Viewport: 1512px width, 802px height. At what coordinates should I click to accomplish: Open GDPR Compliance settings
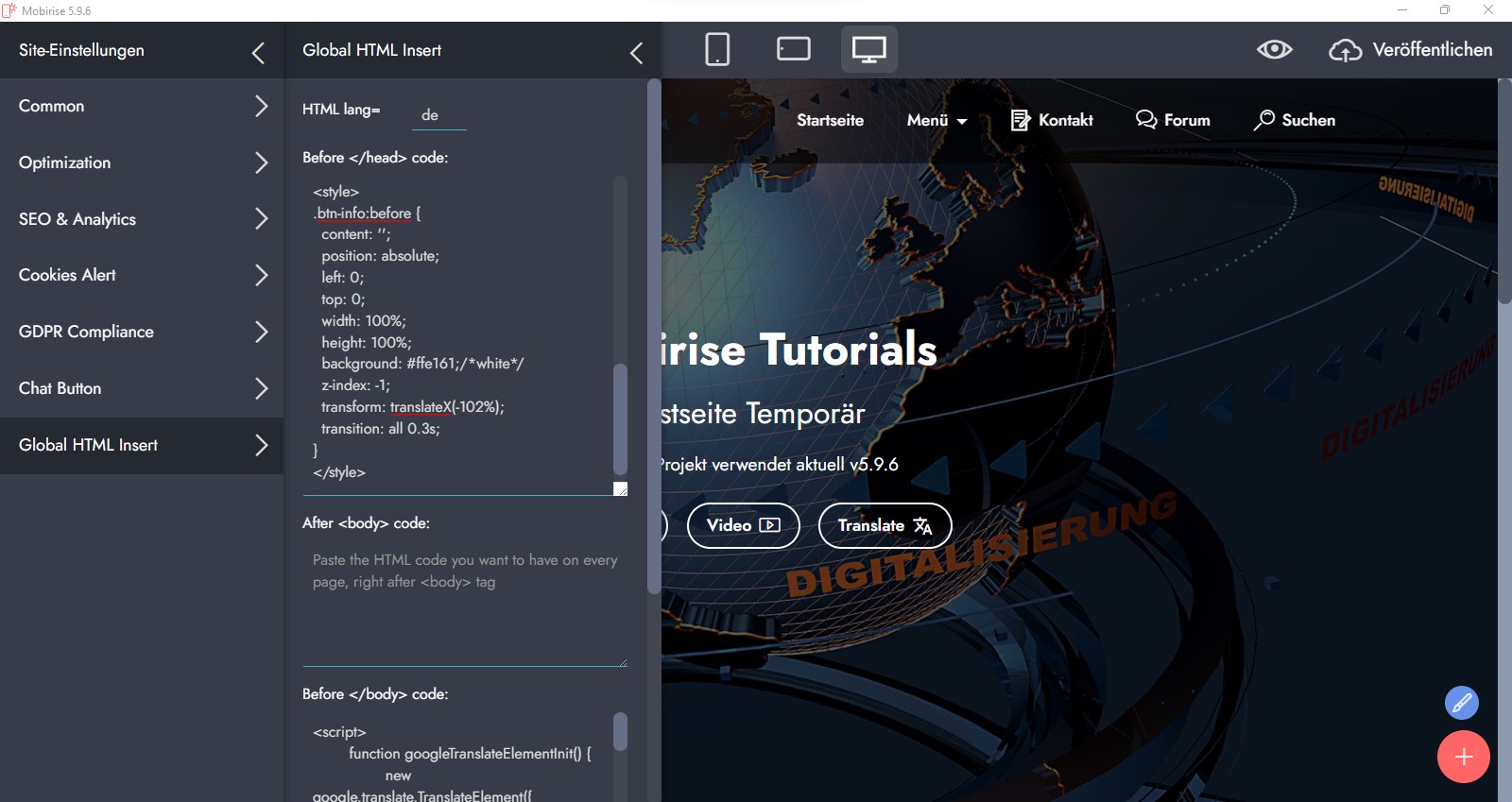click(142, 332)
